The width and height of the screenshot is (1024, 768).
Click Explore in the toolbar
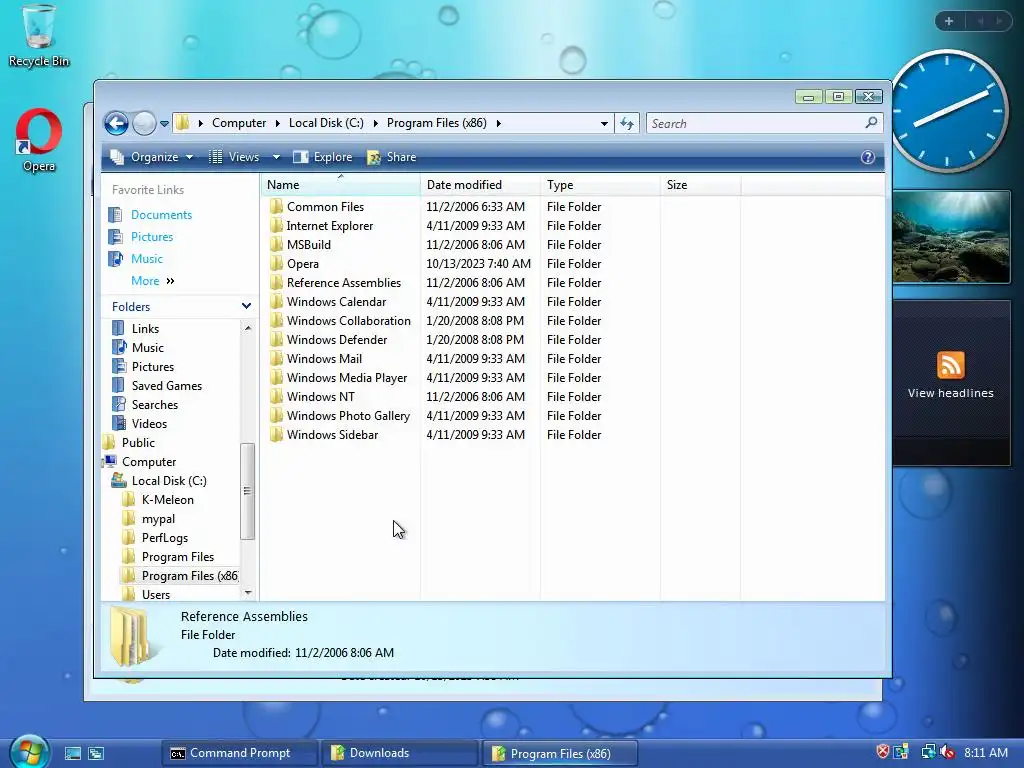(323, 157)
